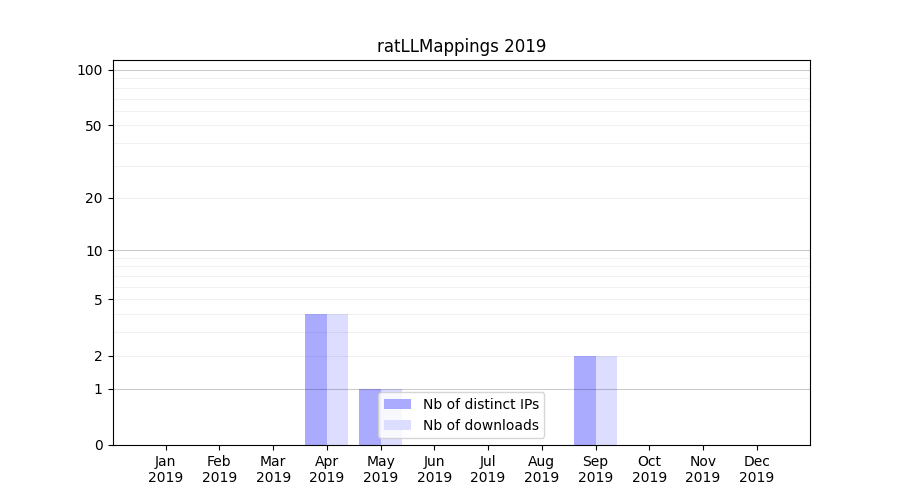This screenshot has width=900, height=500.
Task: Select the 'Nb of downloads' legend label
Action: pos(480,425)
